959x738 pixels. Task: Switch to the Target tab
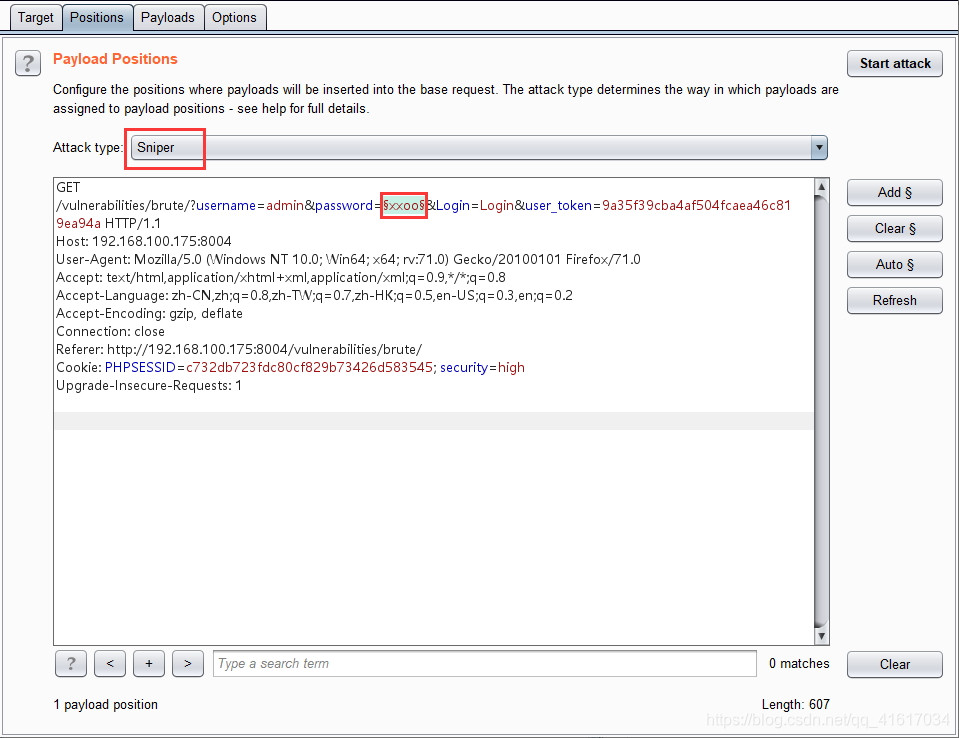(x=35, y=17)
